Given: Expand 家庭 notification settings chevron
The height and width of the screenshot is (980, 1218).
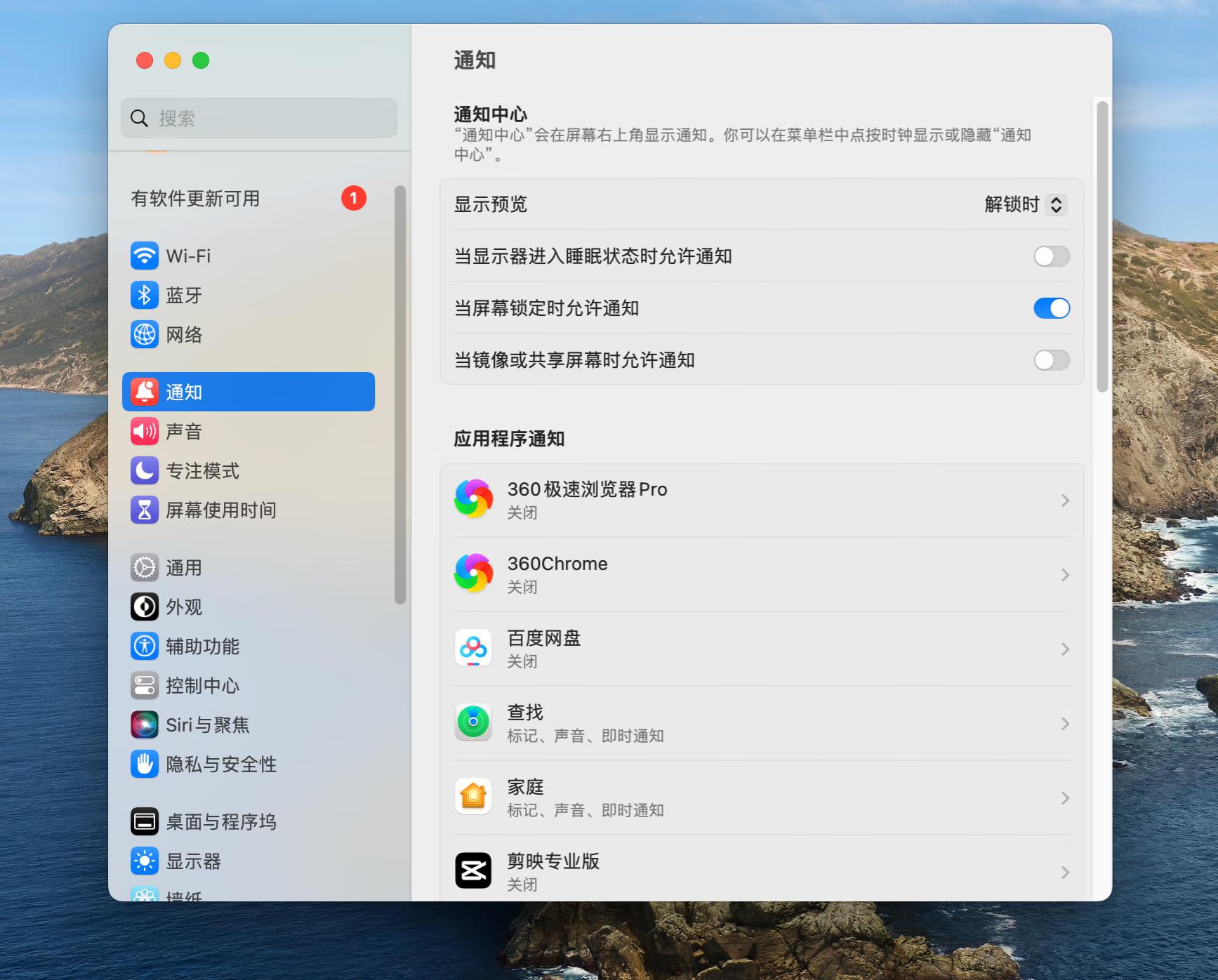Looking at the screenshot, I should click(1066, 797).
